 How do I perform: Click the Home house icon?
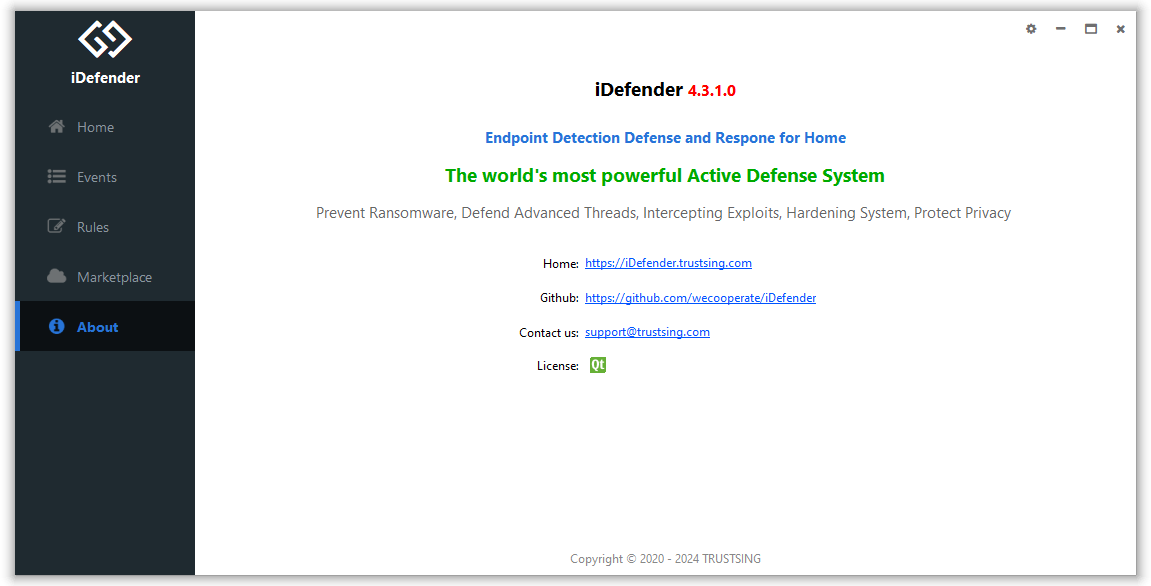57,126
